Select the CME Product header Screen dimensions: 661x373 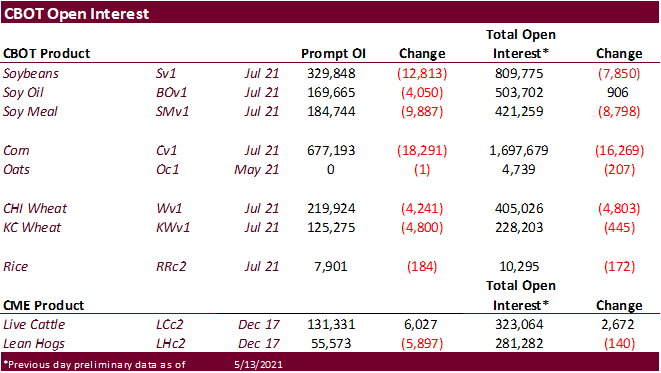(x=43, y=306)
